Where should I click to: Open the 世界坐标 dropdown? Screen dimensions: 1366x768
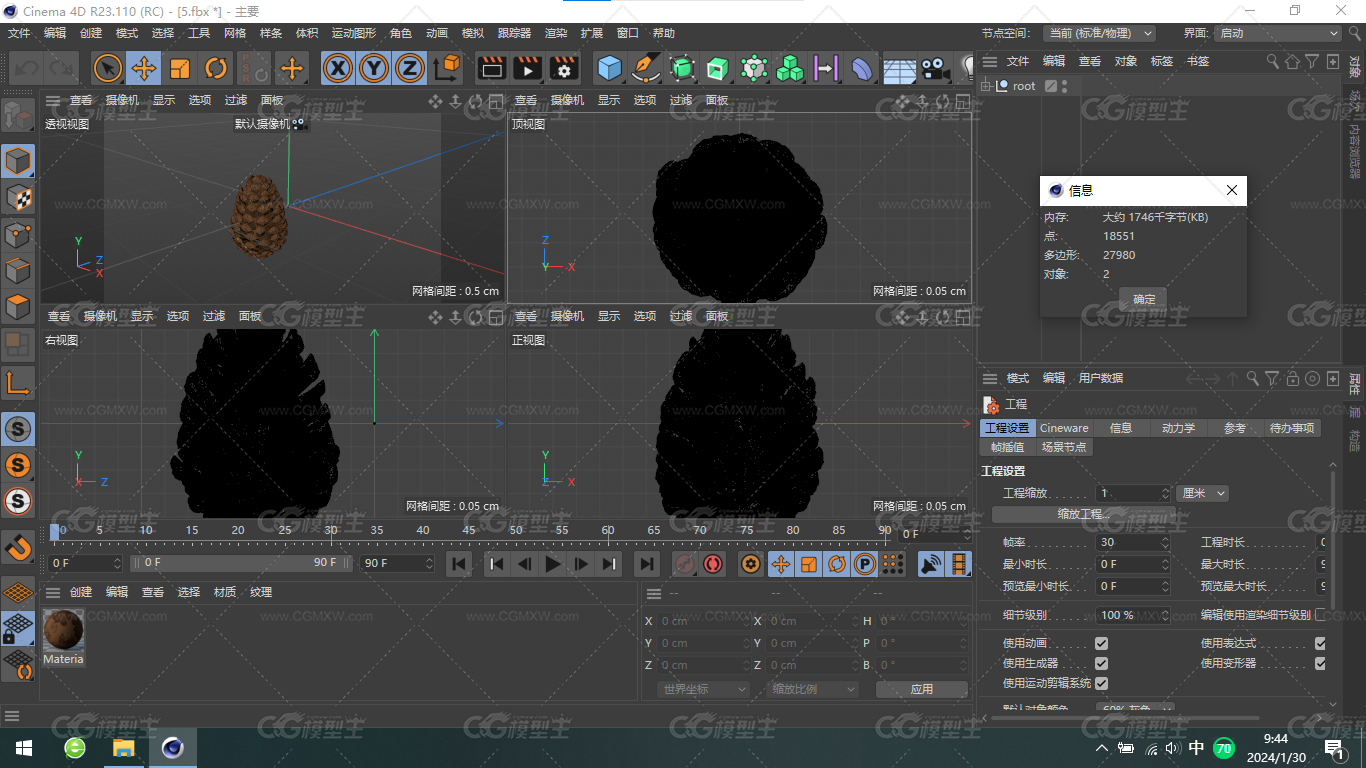click(703, 689)
